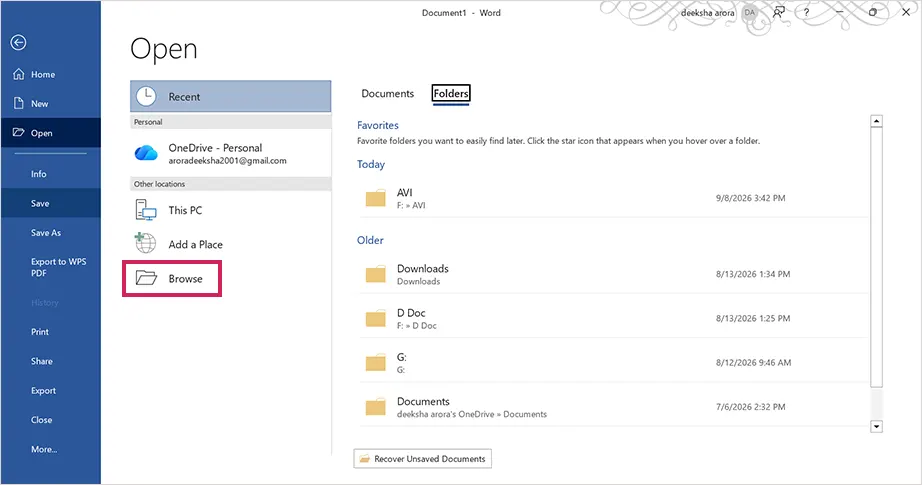Minimize the Word window
The image size is (922, 485).
point(839,12)
